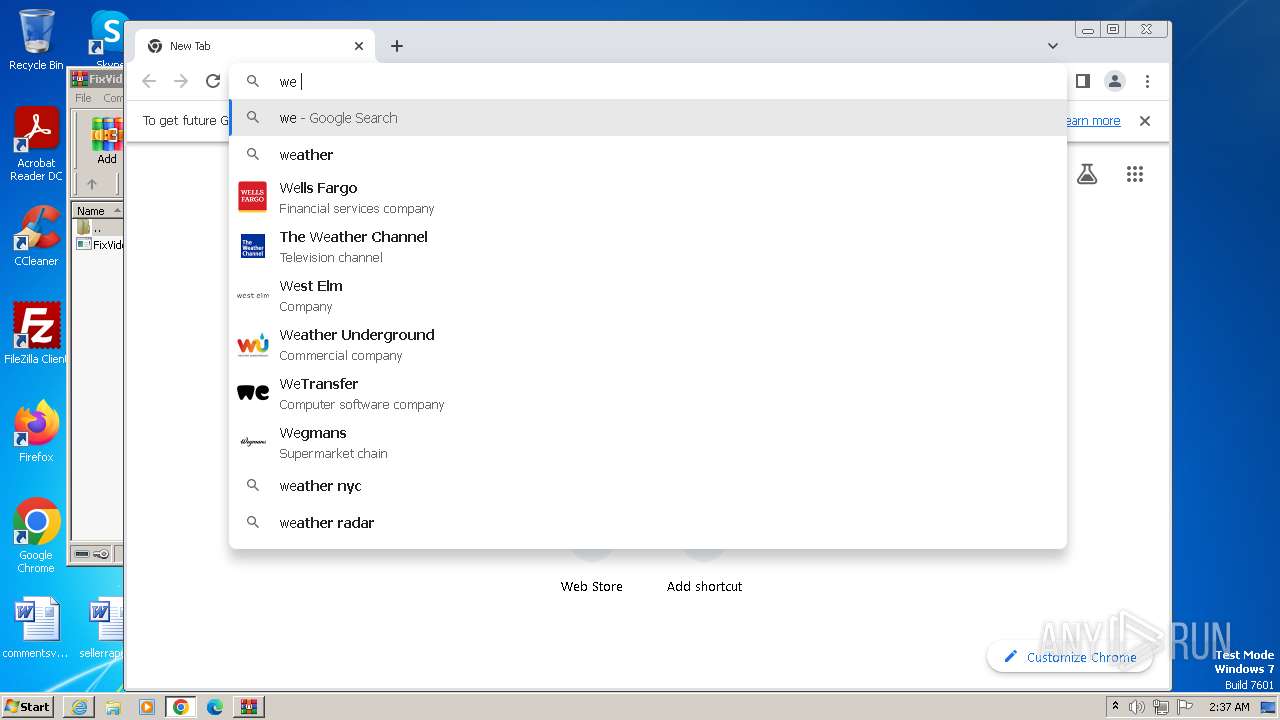Show hidden system tray icons
The image size is (1280, 720).
[1115, 707]
